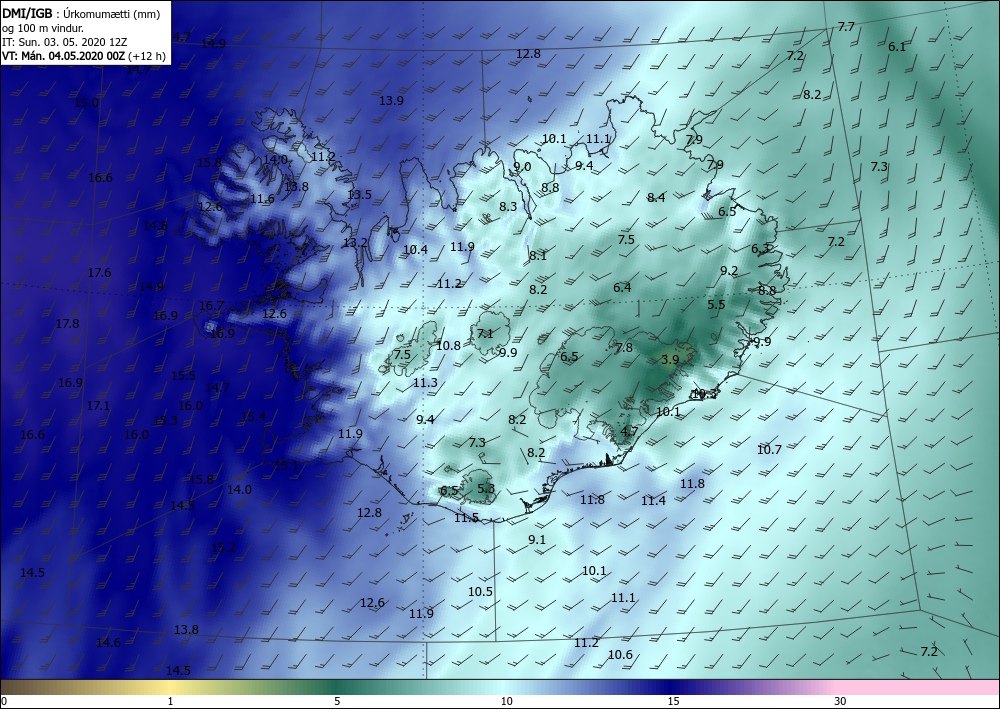The image size is (1000, 709).
Task: Click the 3.9 value over the eastern highlands
Action: tap(670, 360)
